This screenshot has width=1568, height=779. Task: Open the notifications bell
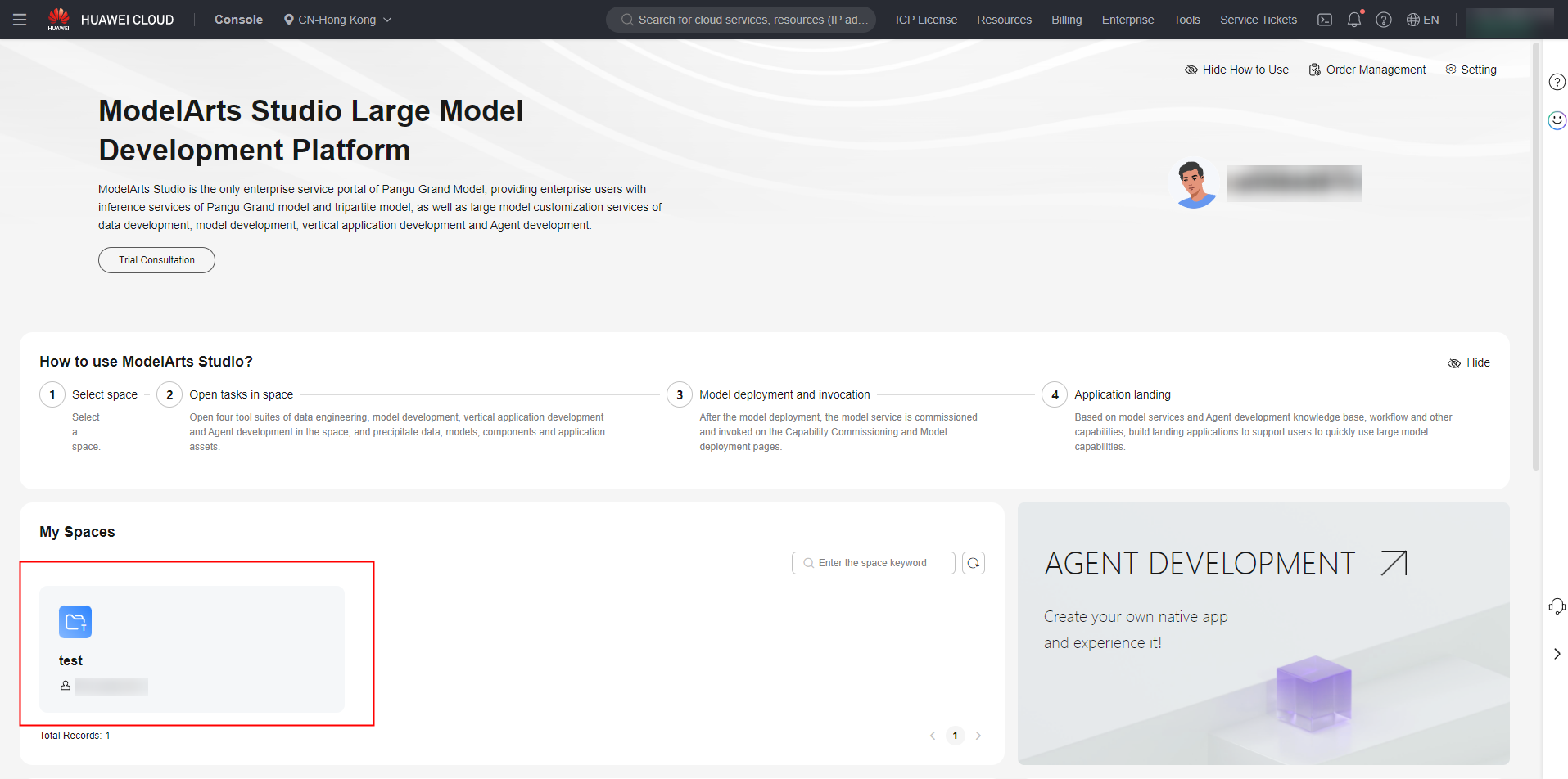(x=1354, y=20)
